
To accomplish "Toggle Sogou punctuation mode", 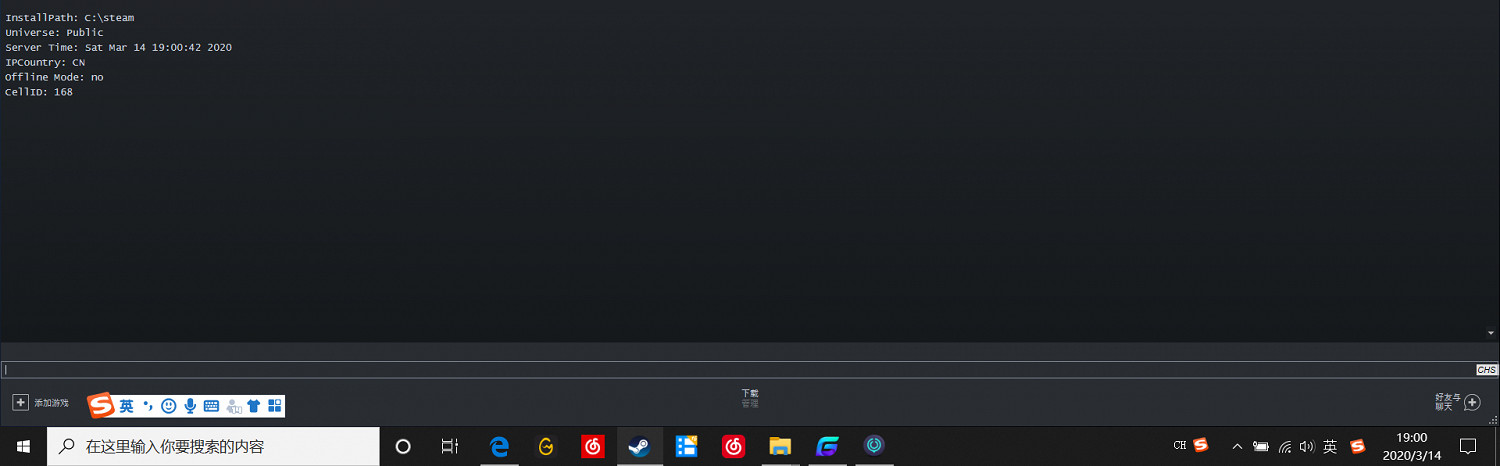I will point(148,406).
